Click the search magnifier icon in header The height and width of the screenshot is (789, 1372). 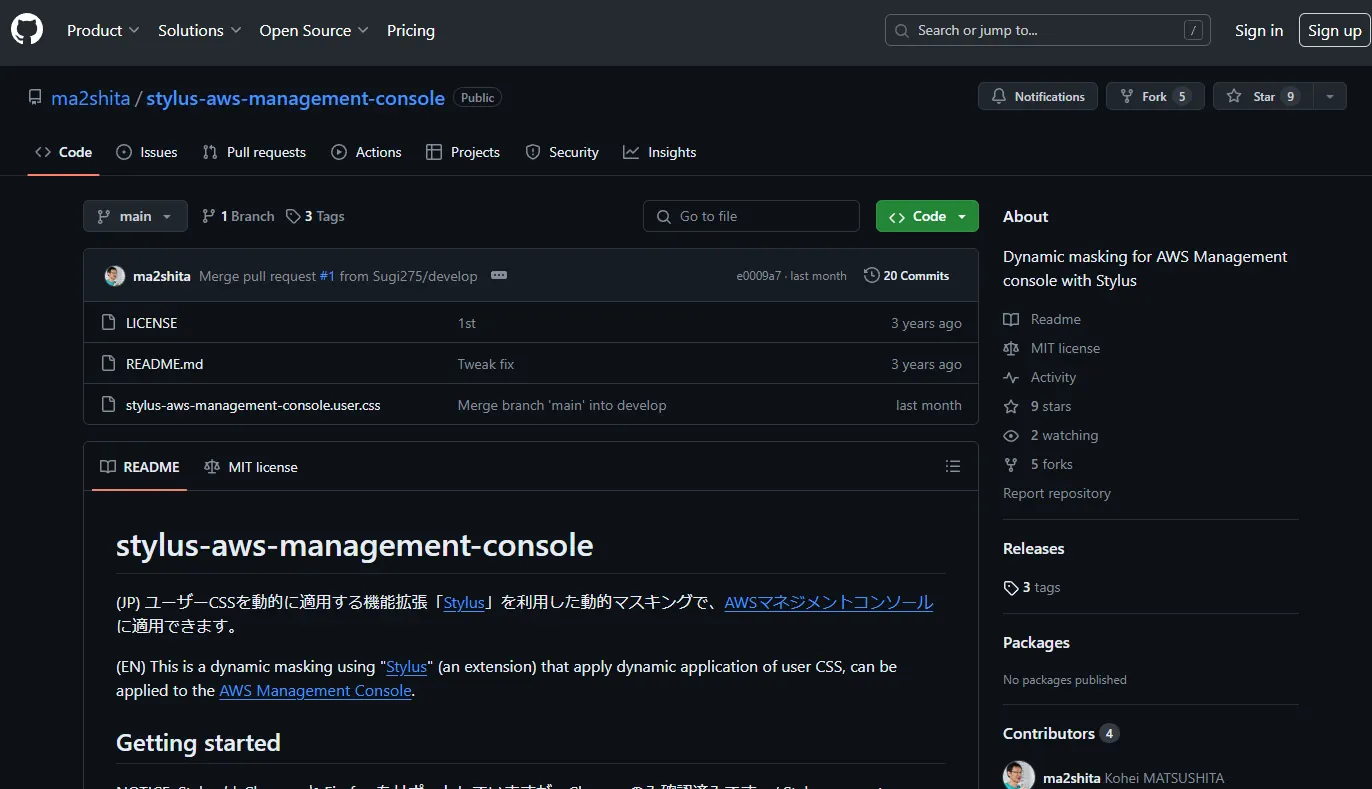(902, 30)
